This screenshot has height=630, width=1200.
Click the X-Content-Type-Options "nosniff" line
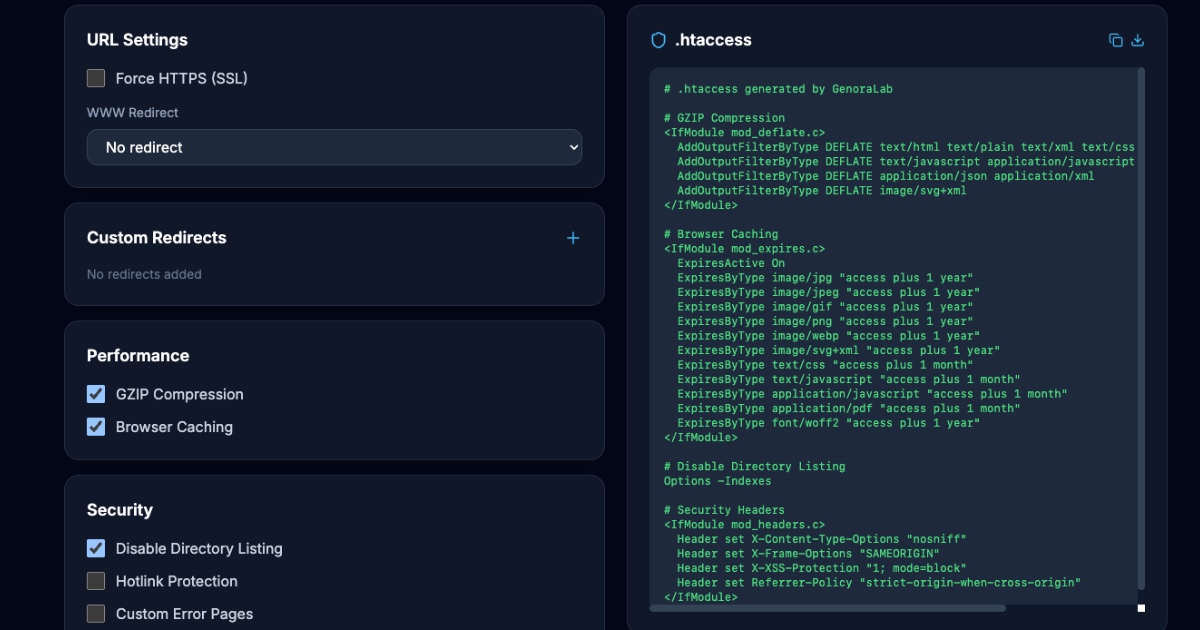(x=822, y=539)
